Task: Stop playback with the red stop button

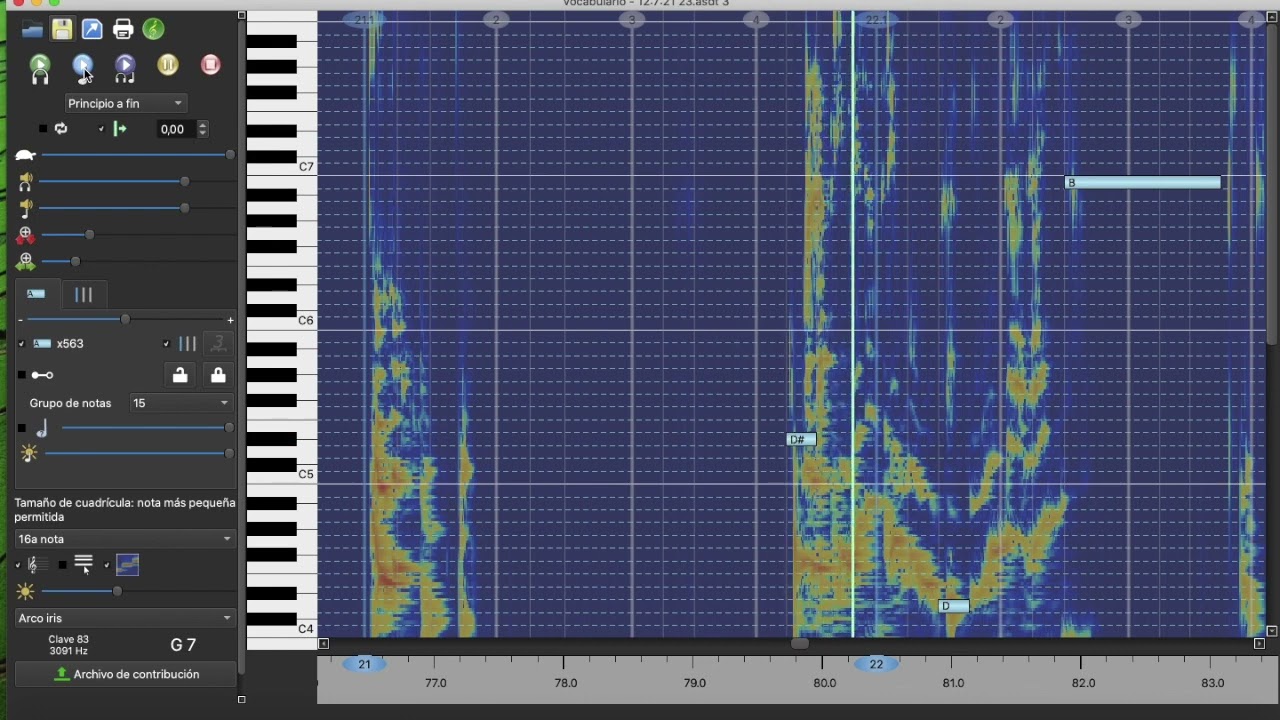Action: coord(210,65)
